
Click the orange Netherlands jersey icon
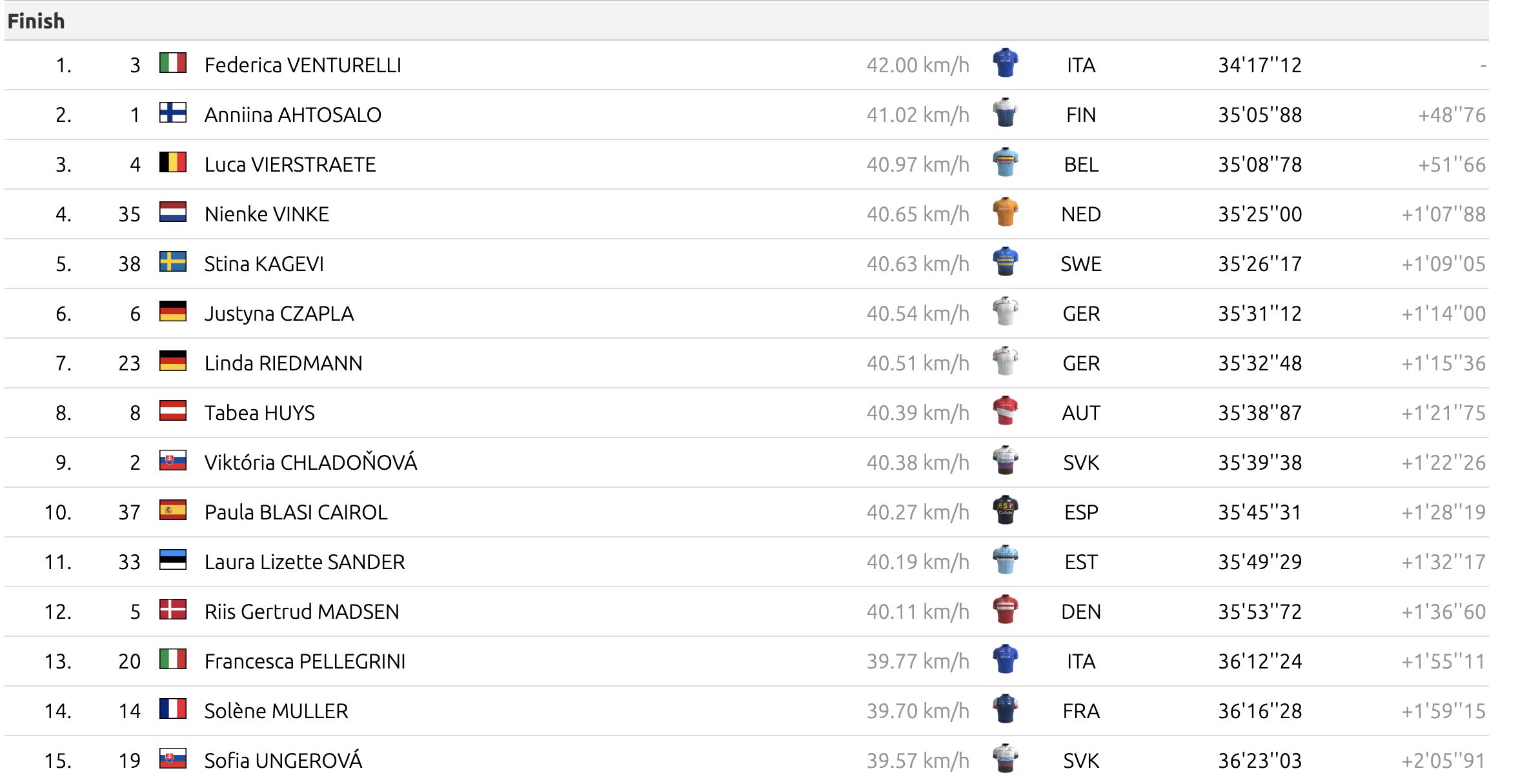point(1005,212)
